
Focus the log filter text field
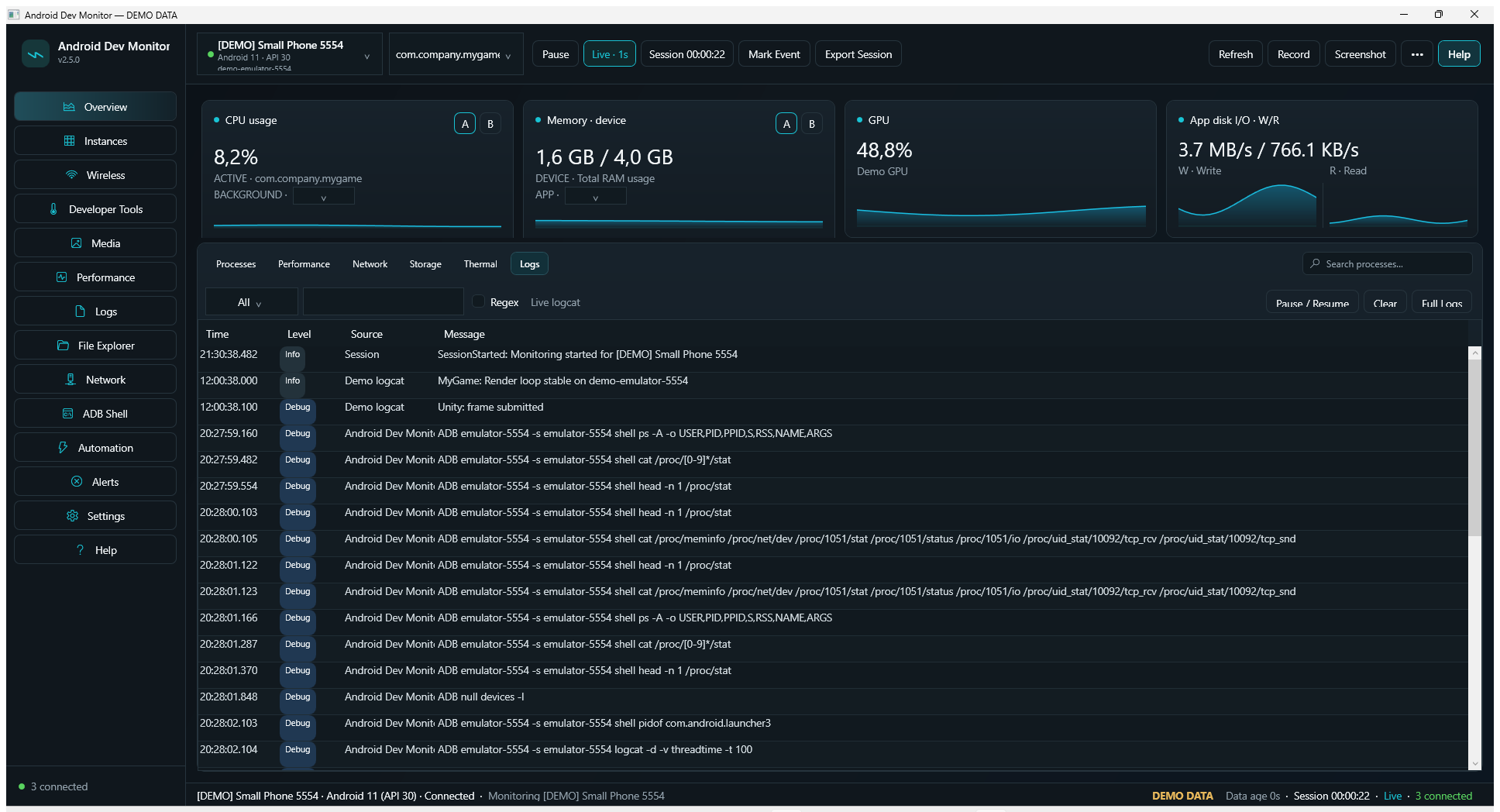384,302
